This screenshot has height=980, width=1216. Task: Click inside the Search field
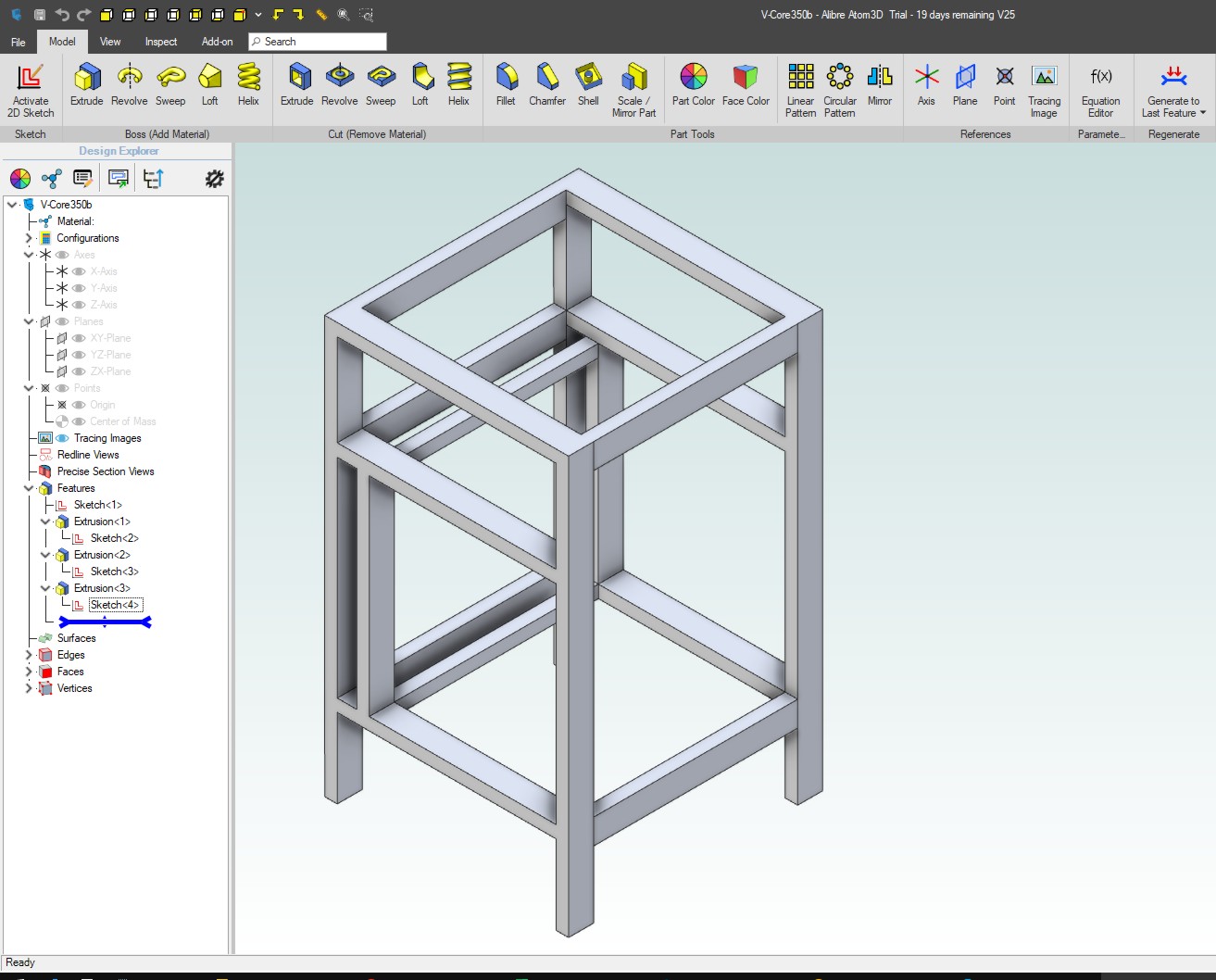point(320,42)
